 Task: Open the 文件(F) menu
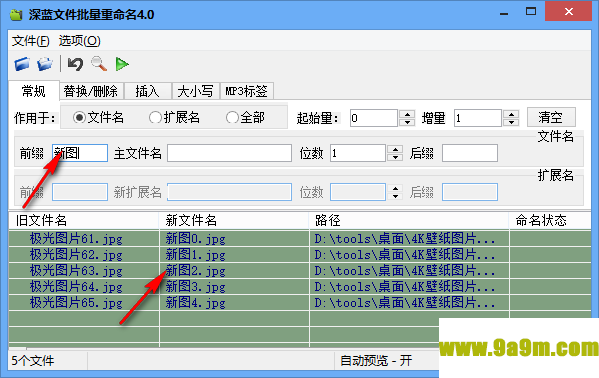(x=31, y=41)
